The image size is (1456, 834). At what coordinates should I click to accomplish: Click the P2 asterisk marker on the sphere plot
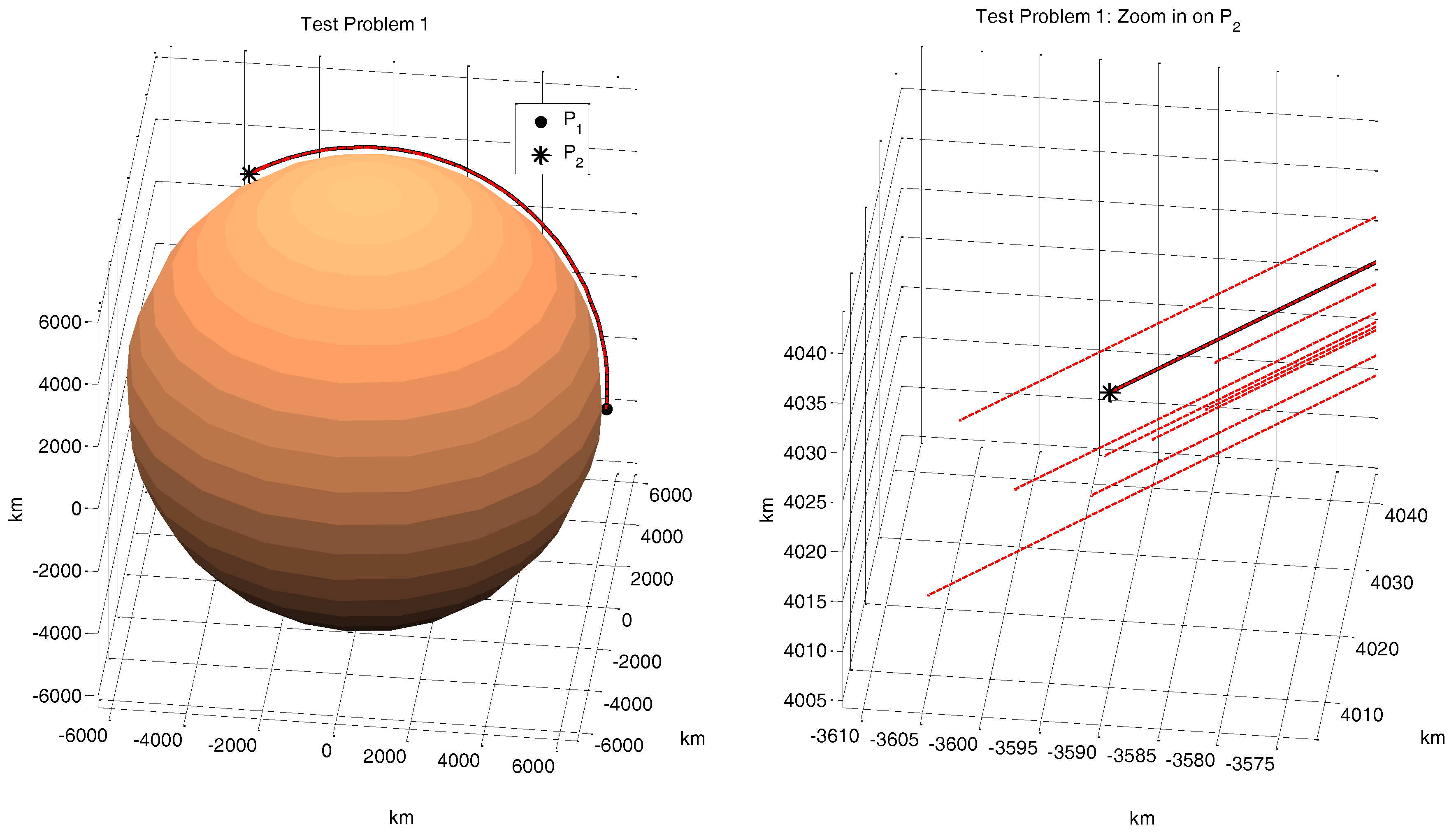249,174
